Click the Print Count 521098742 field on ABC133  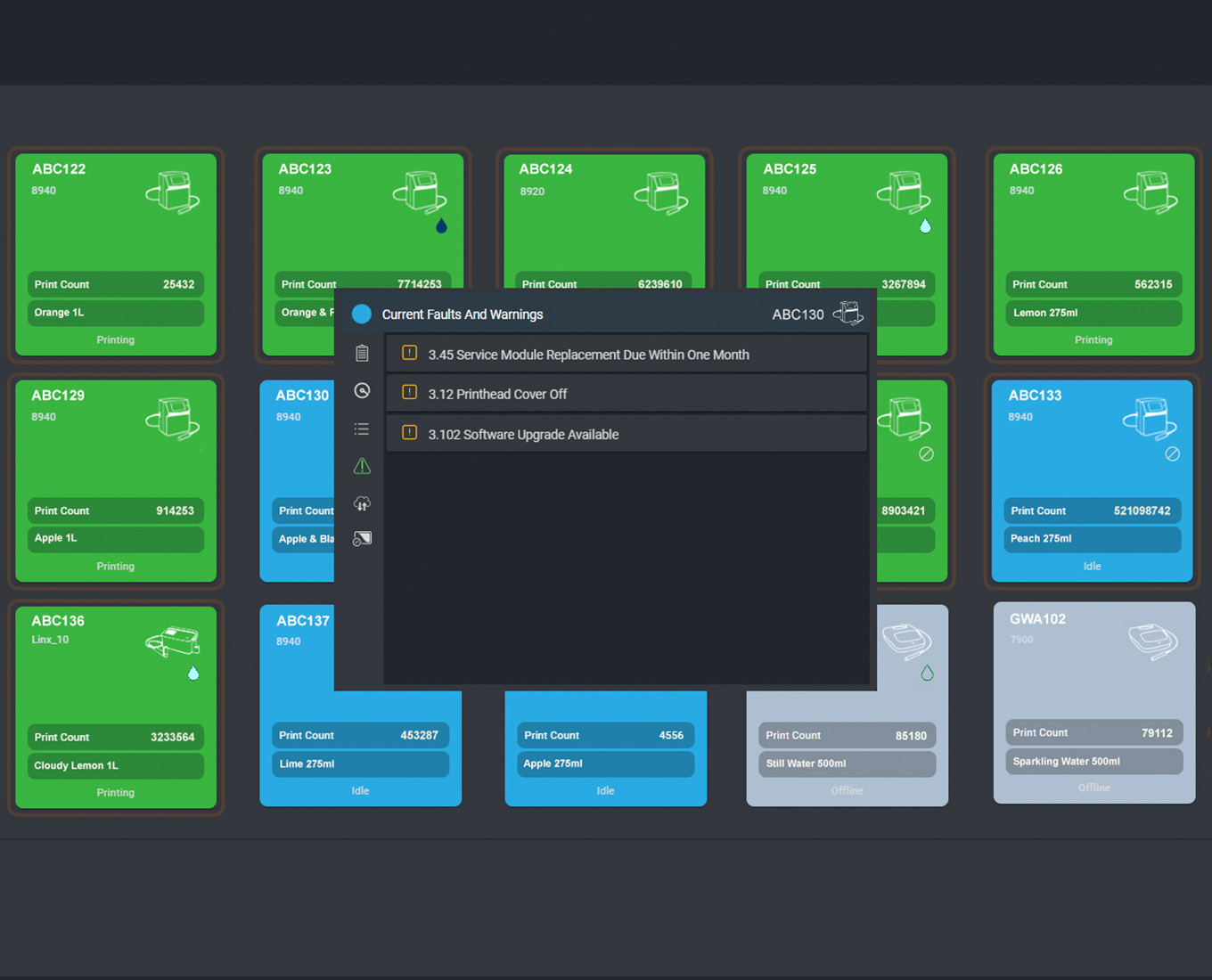pyautogui.click(x=1093, y=510)
